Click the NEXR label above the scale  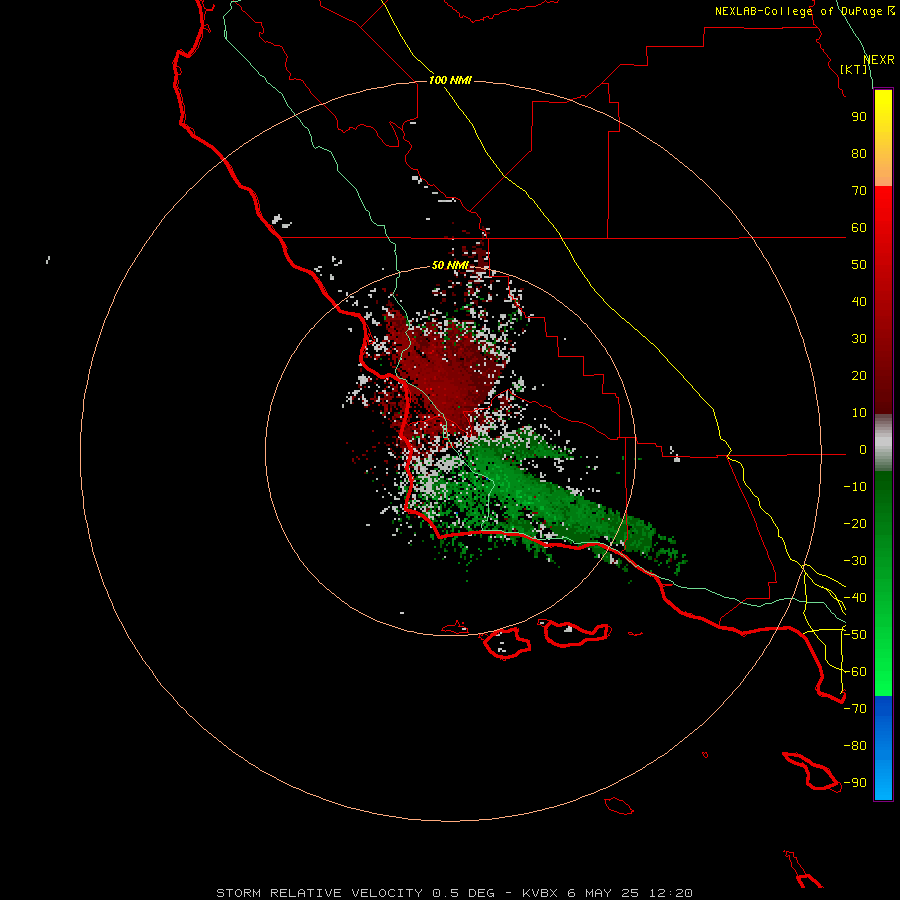(879, 60)
